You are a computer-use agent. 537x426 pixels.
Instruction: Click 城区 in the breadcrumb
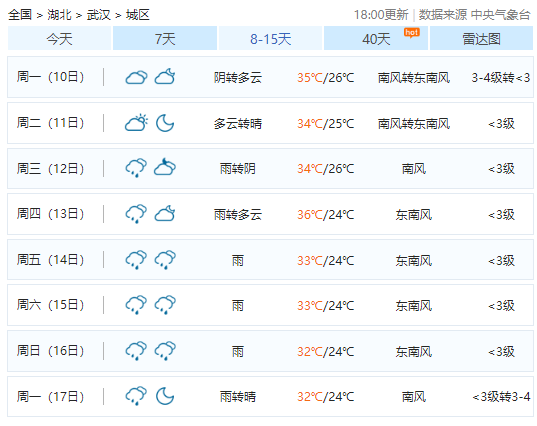coord(138,15)
